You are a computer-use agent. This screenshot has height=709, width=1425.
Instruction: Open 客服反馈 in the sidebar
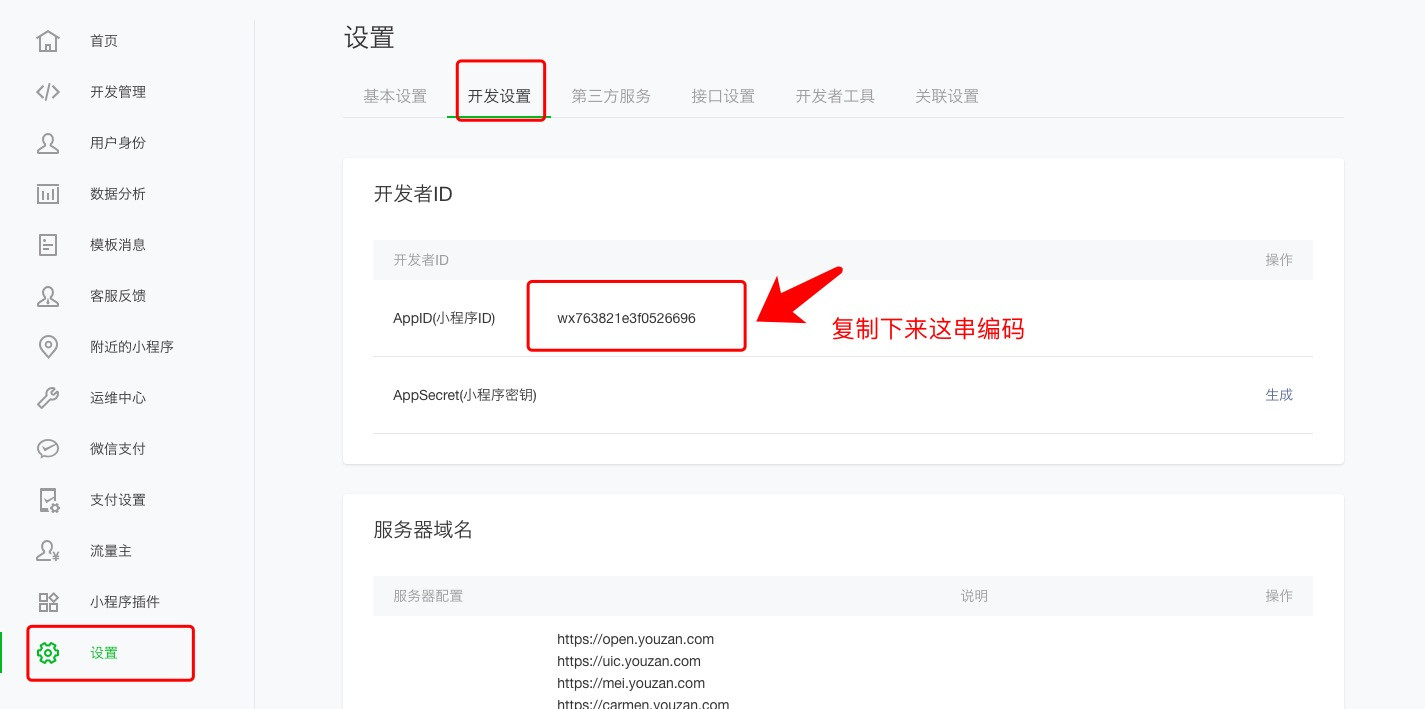click(118, 296)
